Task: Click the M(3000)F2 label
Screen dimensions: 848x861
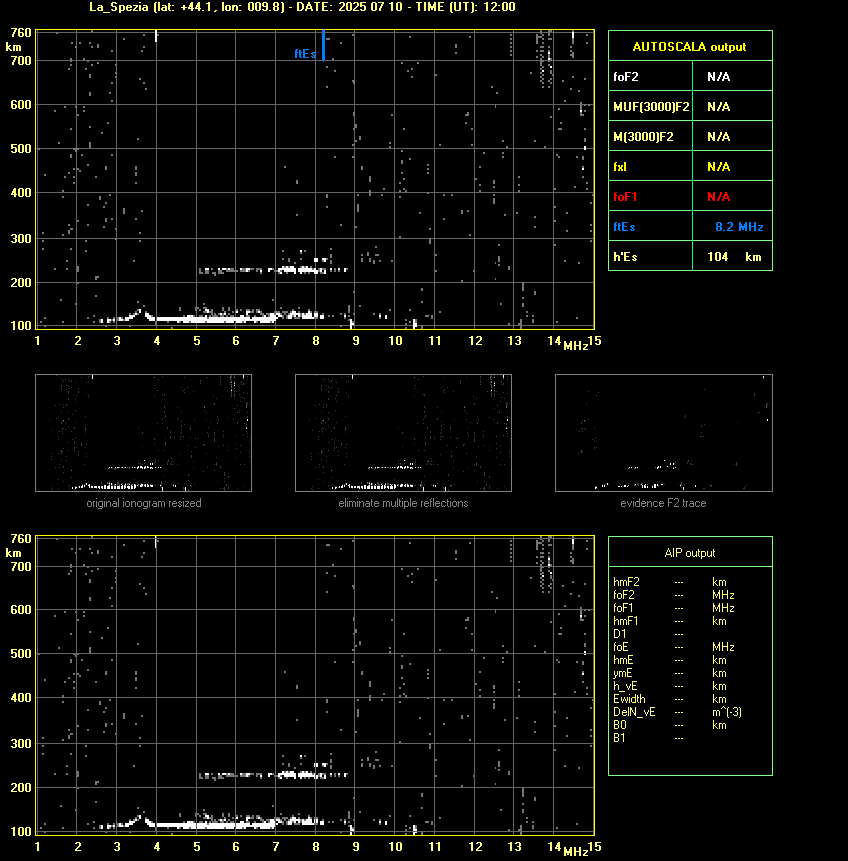Action: point(643,137)
